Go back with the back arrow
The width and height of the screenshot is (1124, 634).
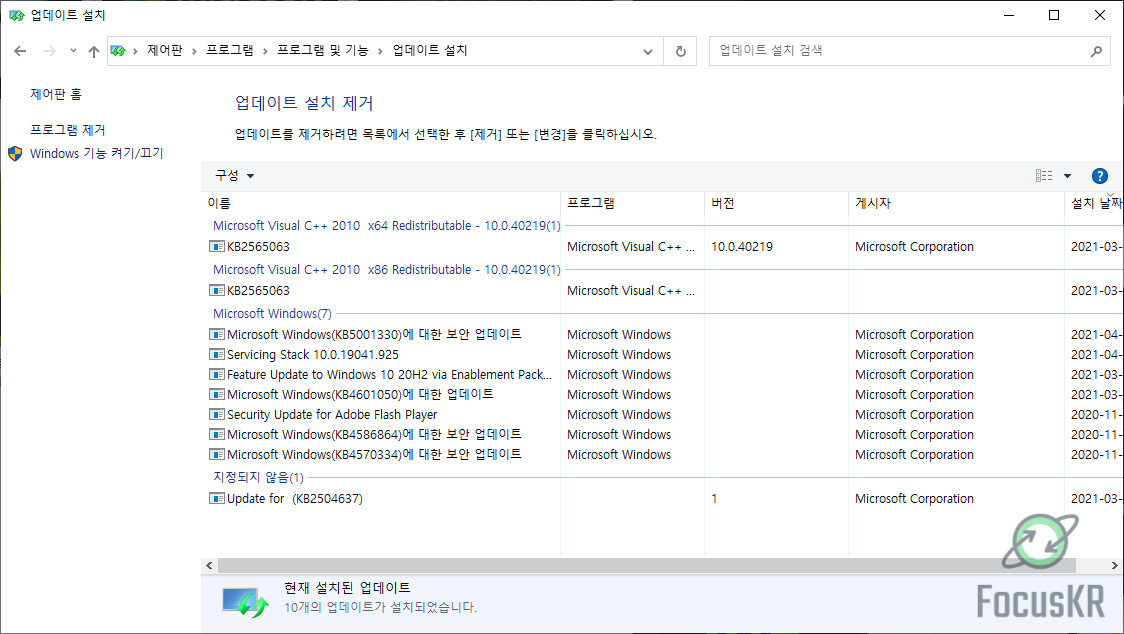pyautogui.click(x=20, y=51)
